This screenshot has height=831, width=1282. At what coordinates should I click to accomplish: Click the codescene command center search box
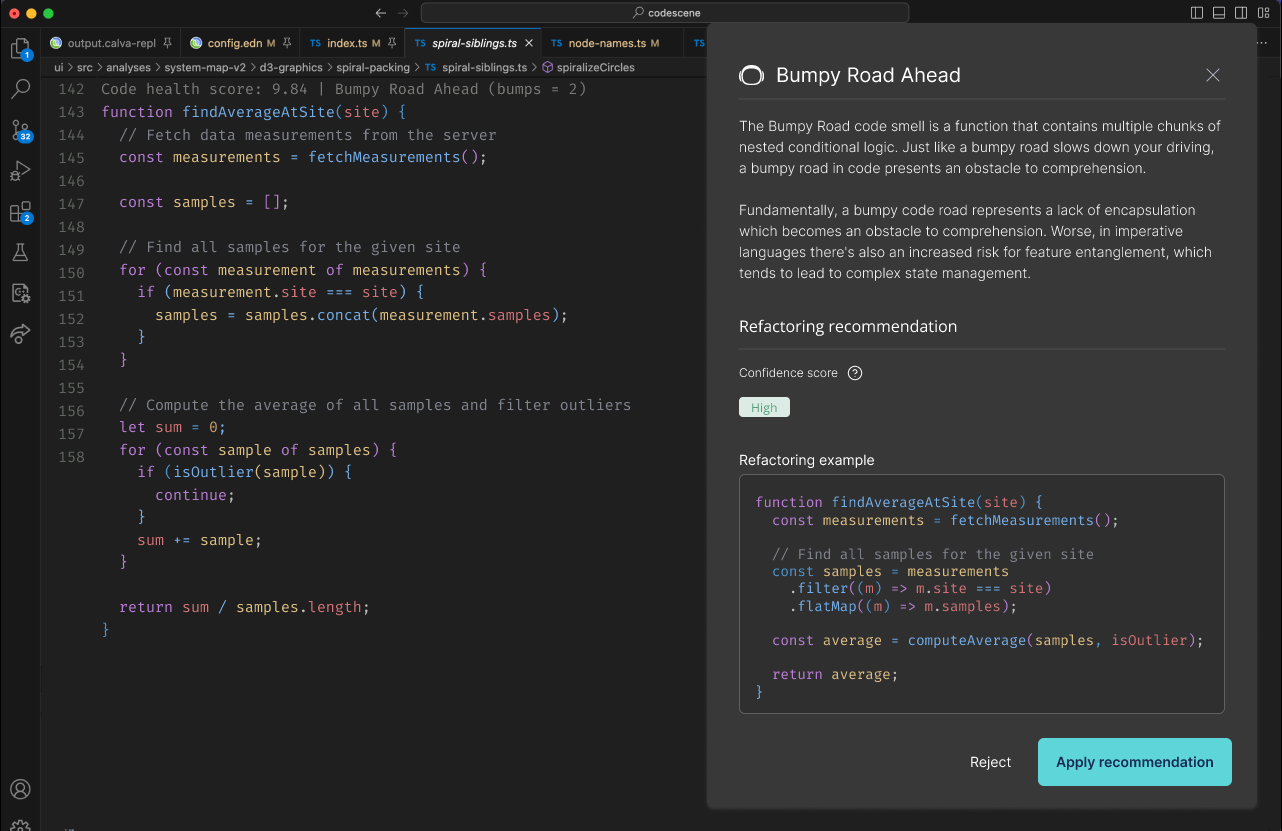[x=665, y=13]
